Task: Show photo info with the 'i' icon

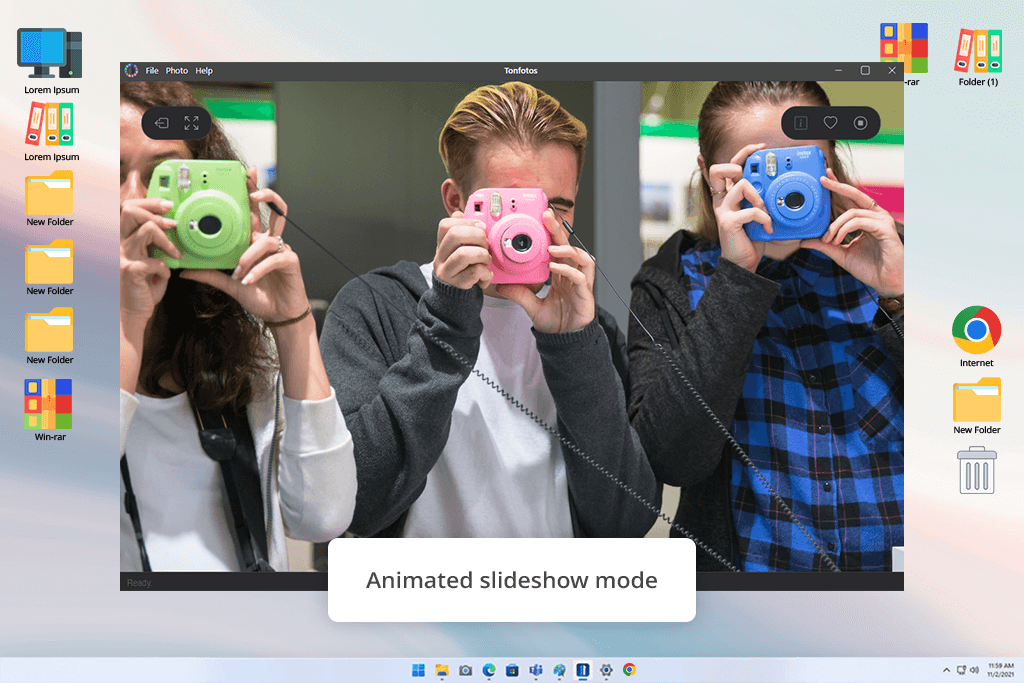Action: click(801, 123)
